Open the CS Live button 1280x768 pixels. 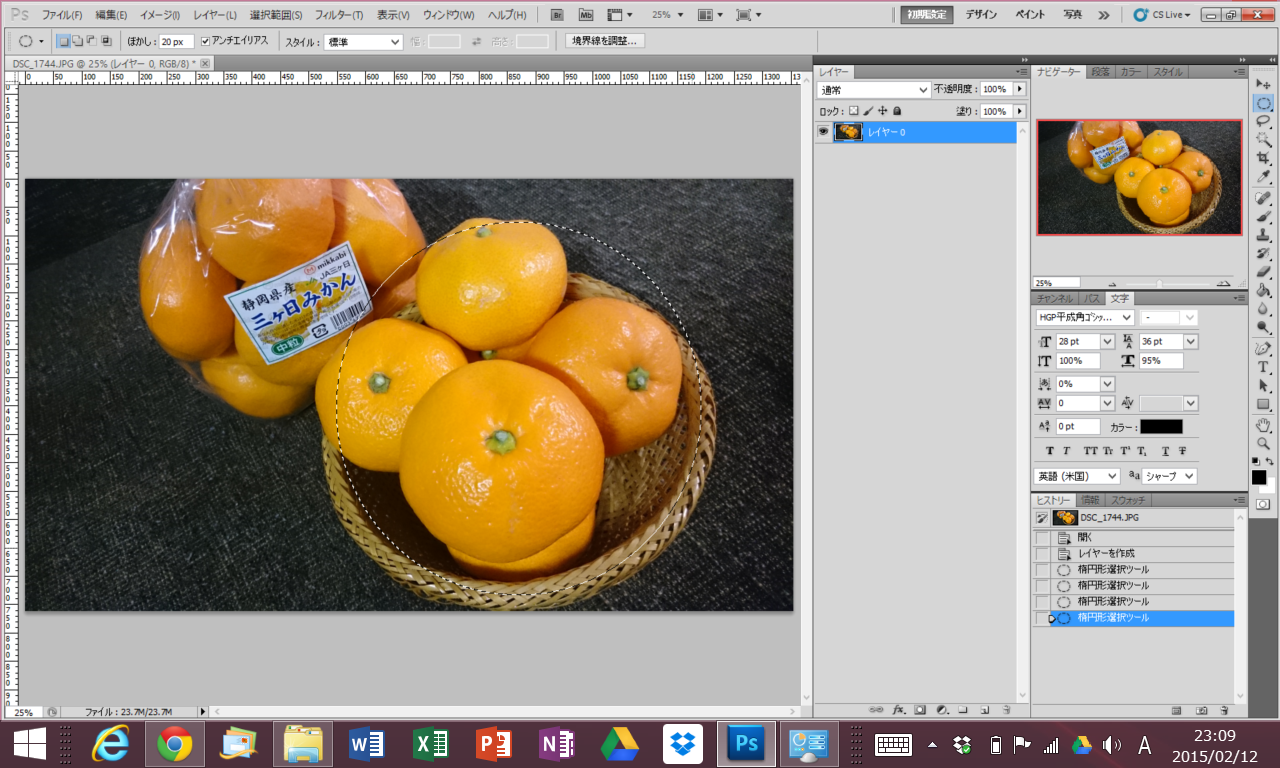(1162, 15)
